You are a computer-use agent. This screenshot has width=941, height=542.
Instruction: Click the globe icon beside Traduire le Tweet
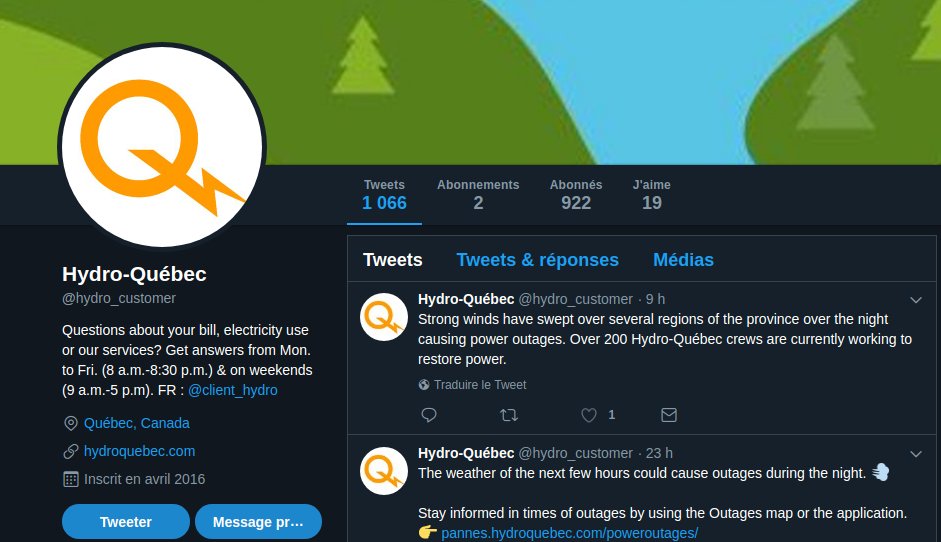point(424,385)
